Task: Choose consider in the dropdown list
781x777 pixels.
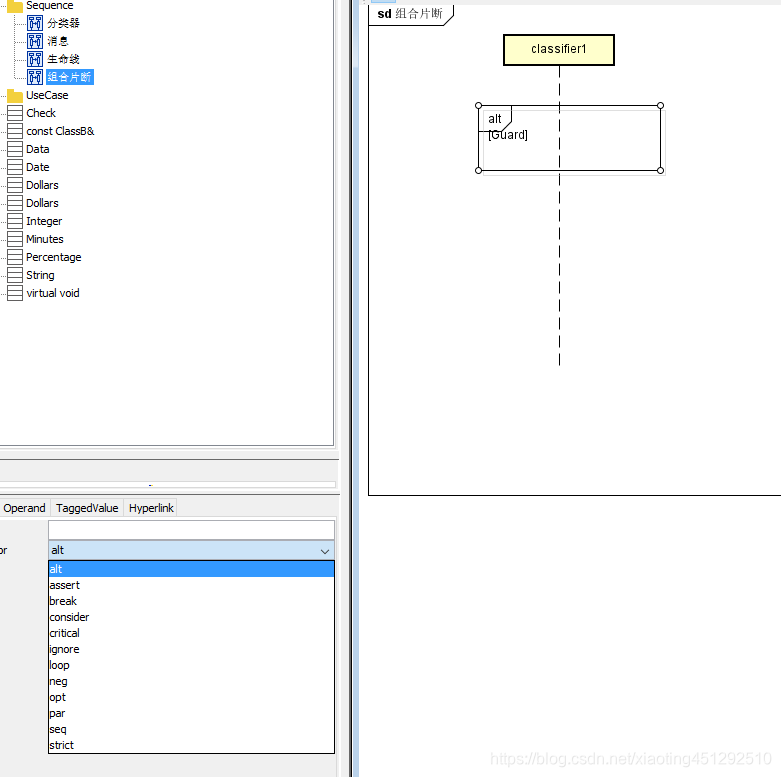Action: click(x=191, y=617)
